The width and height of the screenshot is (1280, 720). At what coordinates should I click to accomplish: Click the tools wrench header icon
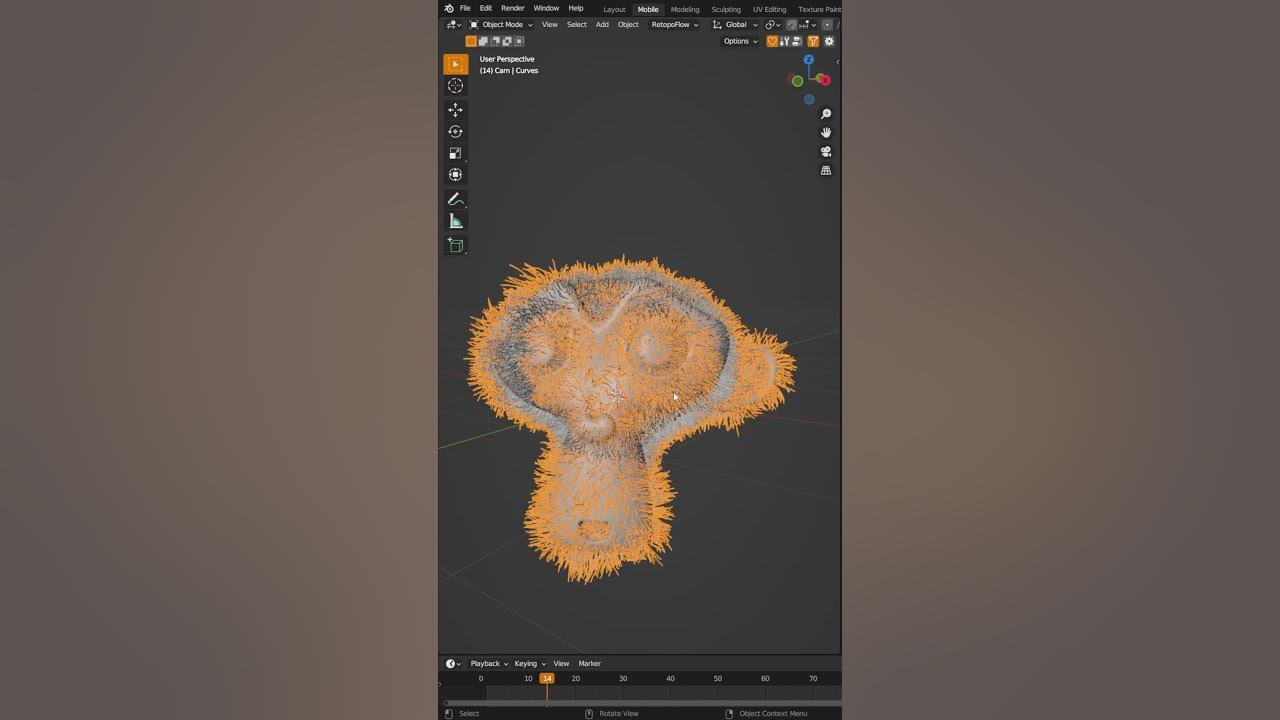coord(785,41)
